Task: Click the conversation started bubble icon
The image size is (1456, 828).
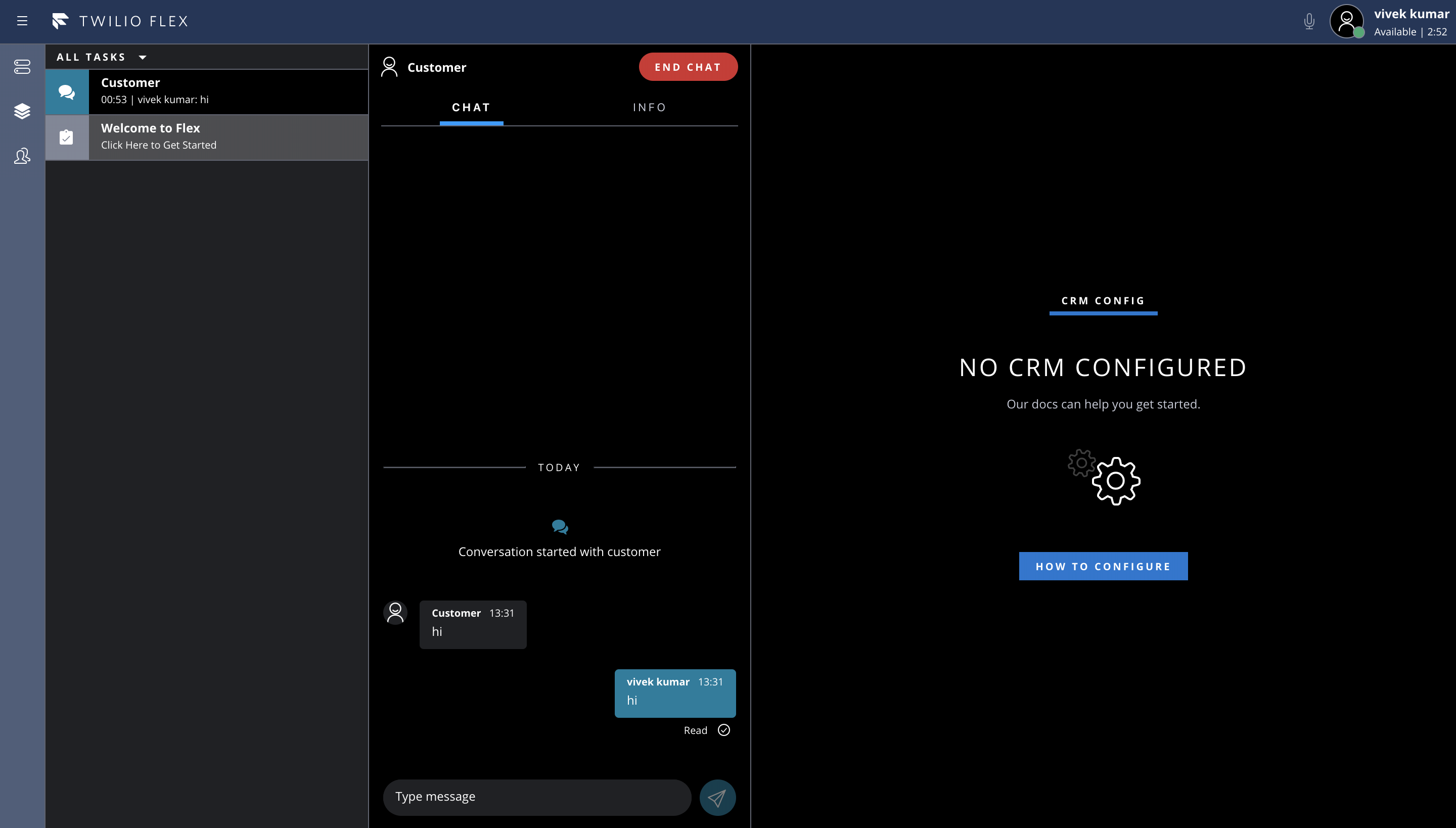Action: (x=560, y=527)
